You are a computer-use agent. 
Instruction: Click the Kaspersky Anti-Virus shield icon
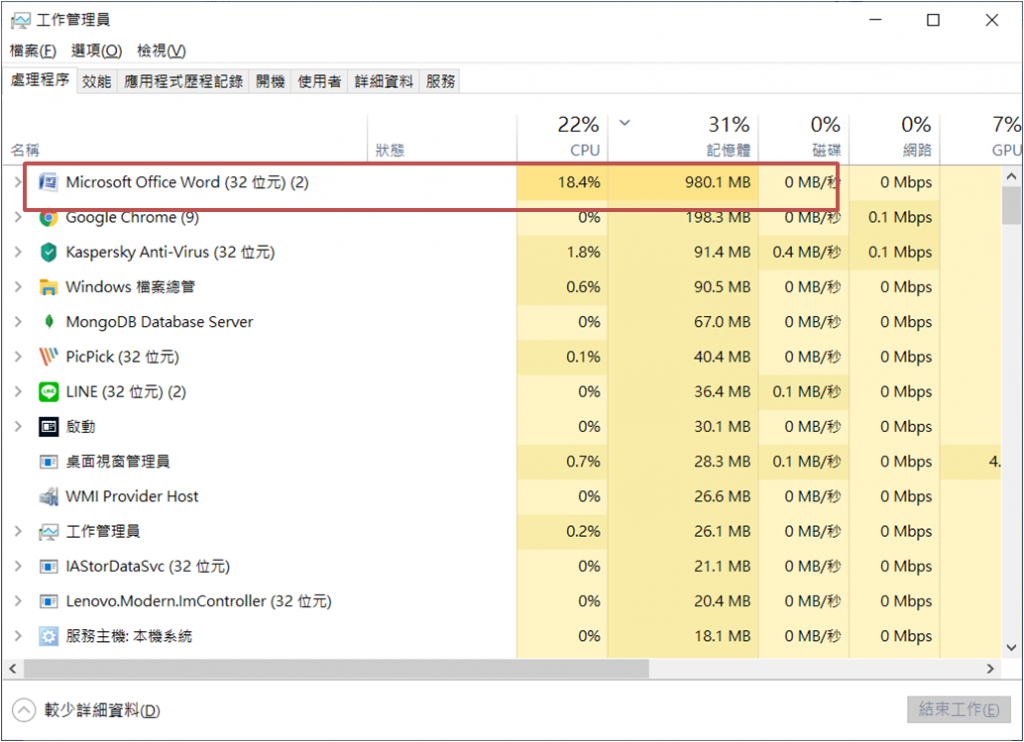tap(48, 252)
